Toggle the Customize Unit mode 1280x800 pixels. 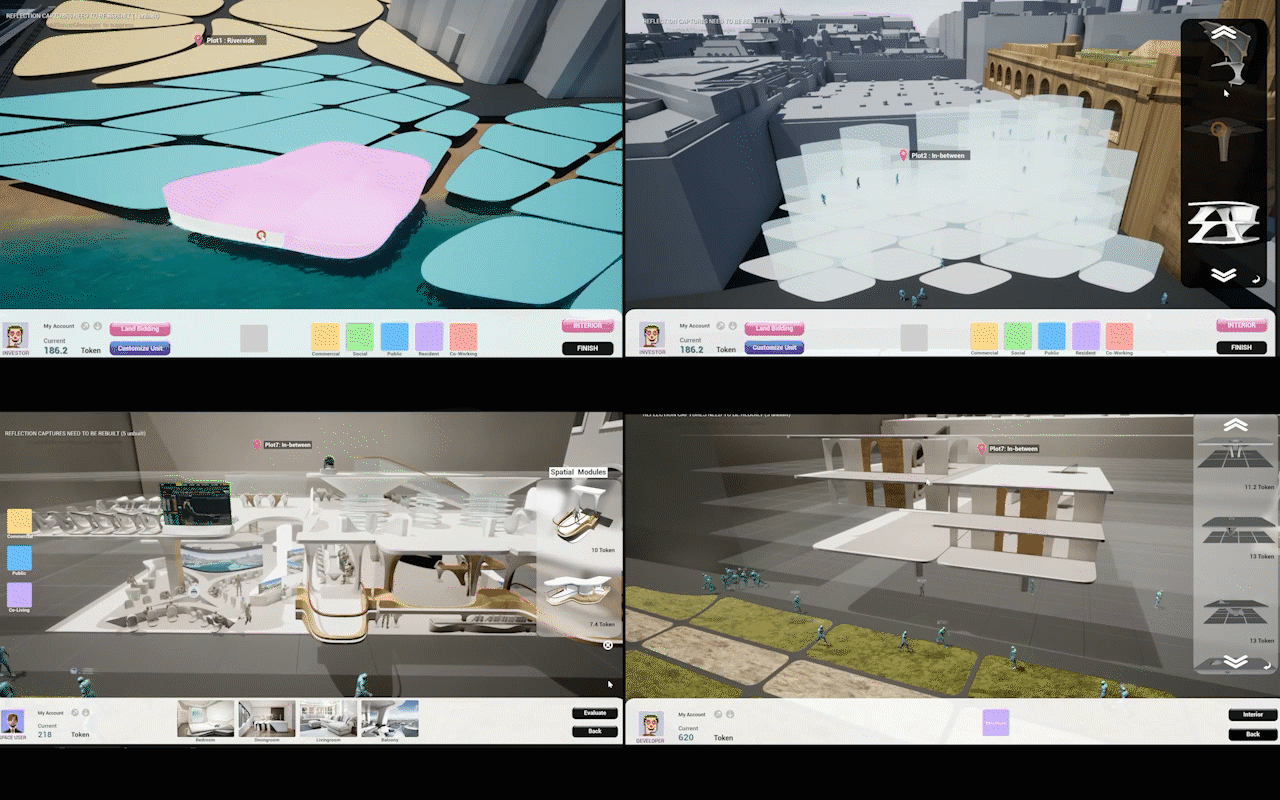point(140,347)
